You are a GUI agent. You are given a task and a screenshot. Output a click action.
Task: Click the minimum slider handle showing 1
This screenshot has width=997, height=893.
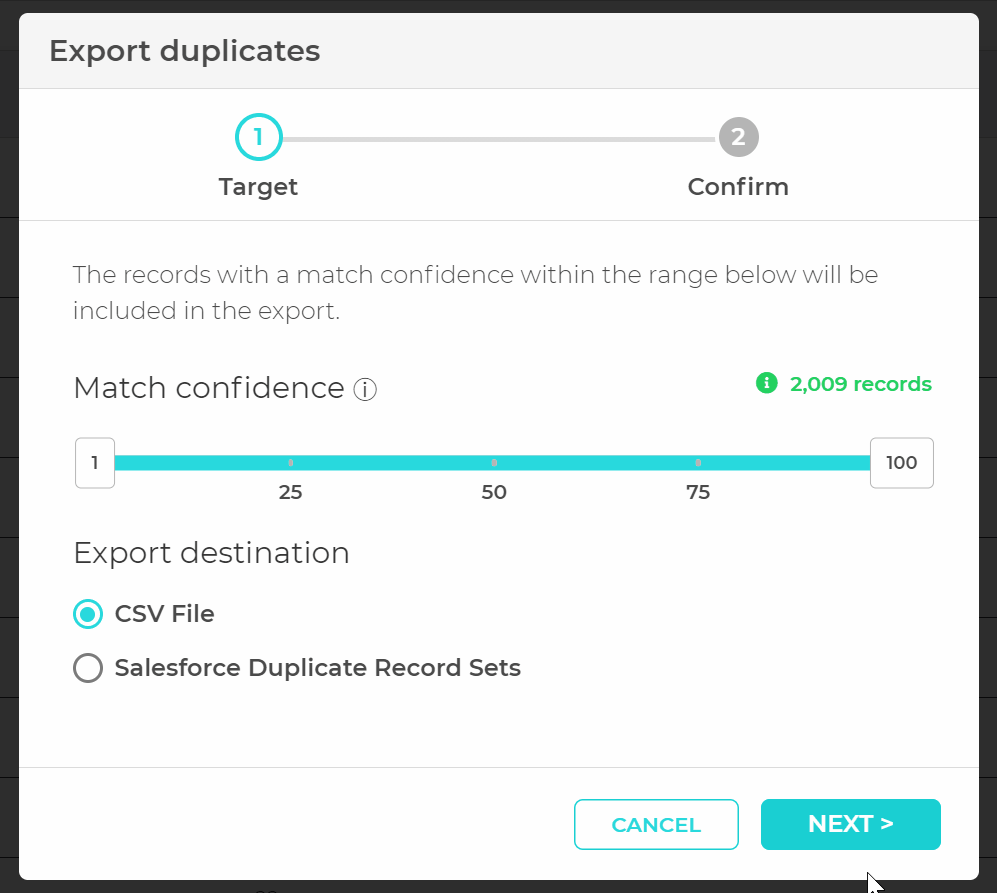click(x=95, y=463)
